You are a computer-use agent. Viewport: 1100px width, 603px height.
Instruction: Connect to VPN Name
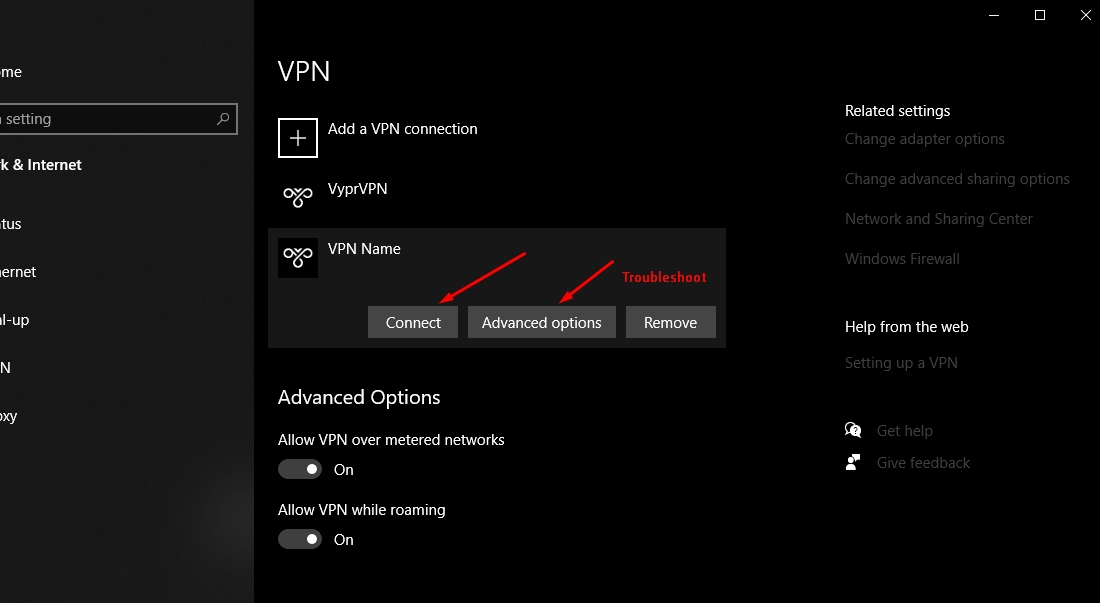(412, 322)
